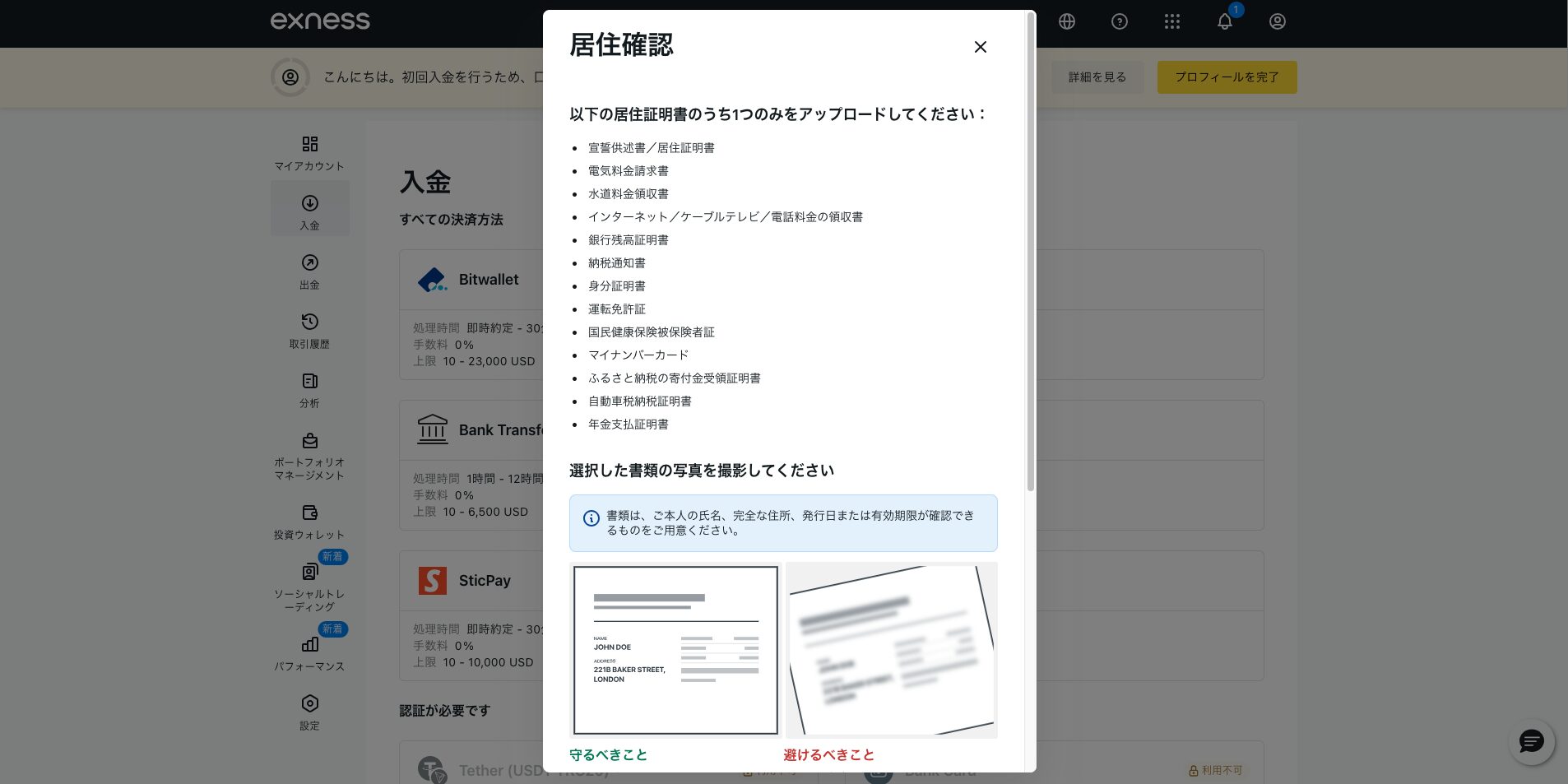Screen dimensions: 1568x784
Task: Open the language globe icon
Action: click(x=1067, y=22)
